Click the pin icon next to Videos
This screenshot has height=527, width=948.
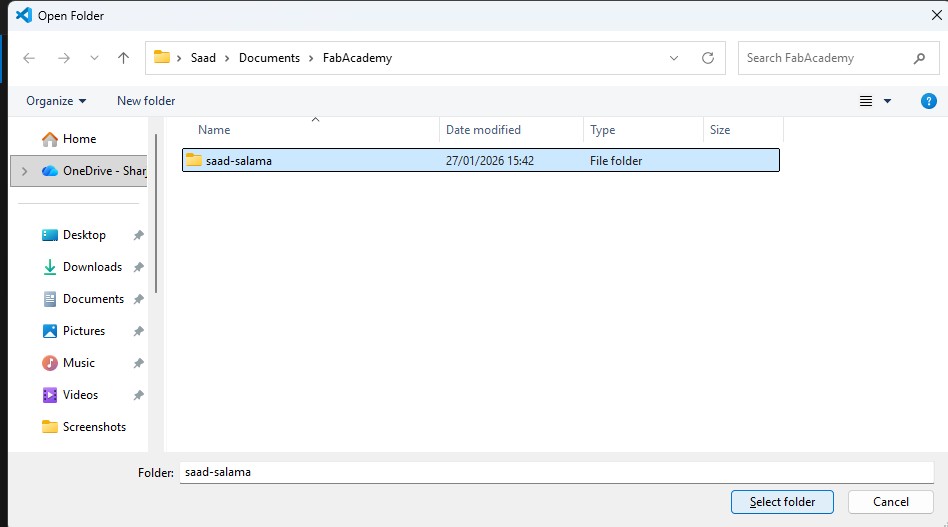pyautogui.click(x=138, y=395)
